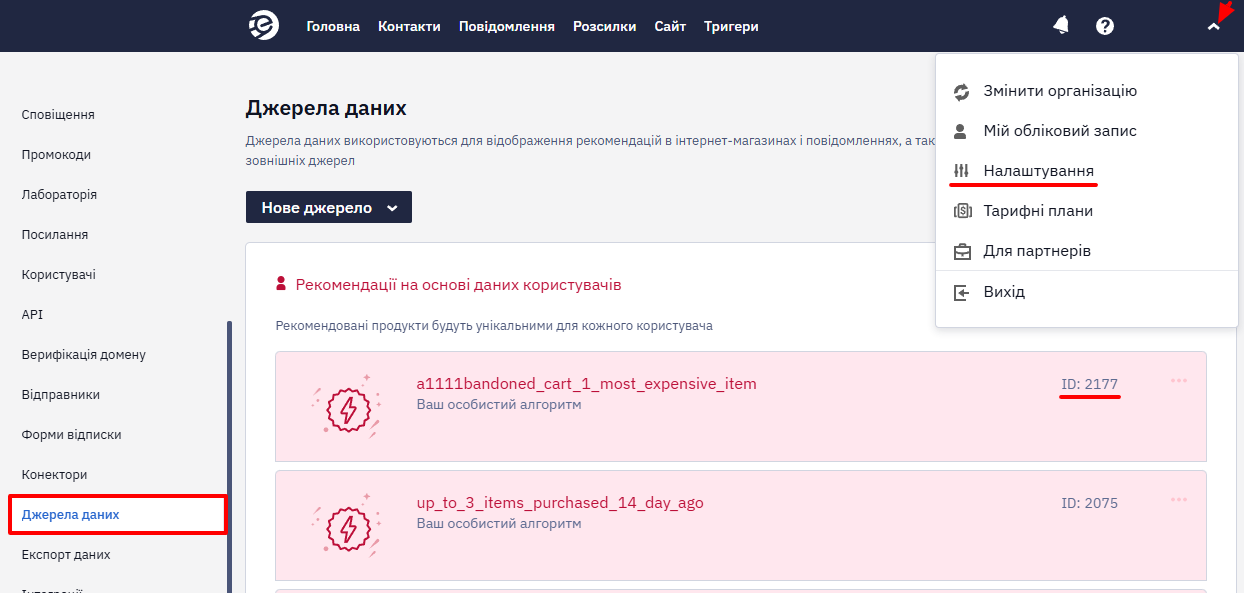1244x593 pixels.
Task: Open the Розсилки top menu
Action: 605,26
